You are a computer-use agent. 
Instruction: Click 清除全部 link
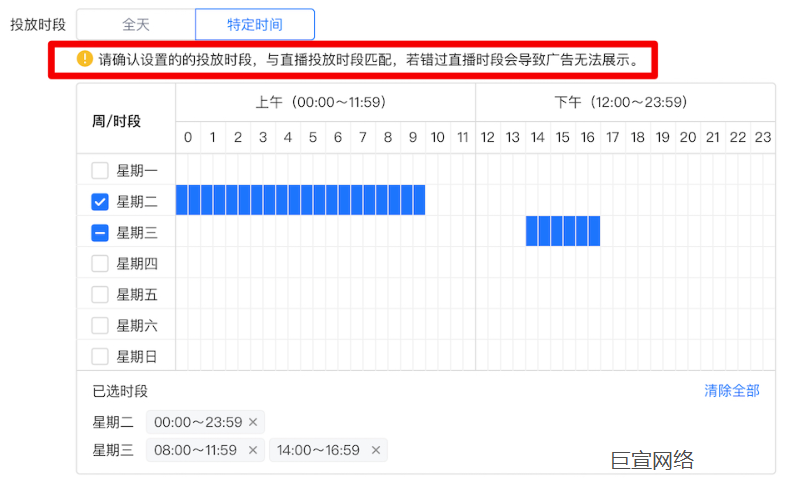point(732,391)
